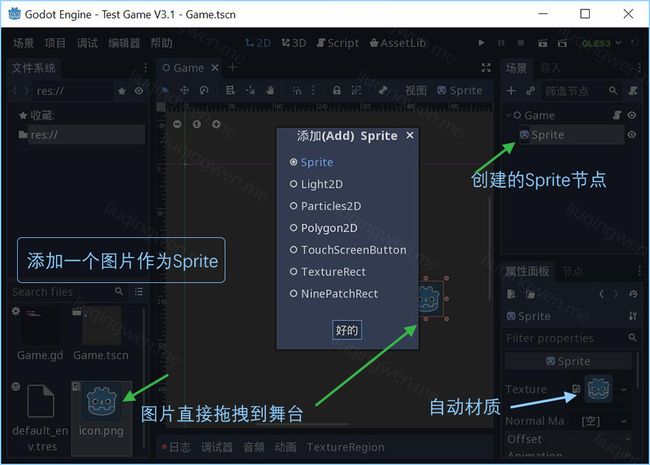Click the Texture icon preview thumbnail
650x465 pixels.
click(598, 389)
